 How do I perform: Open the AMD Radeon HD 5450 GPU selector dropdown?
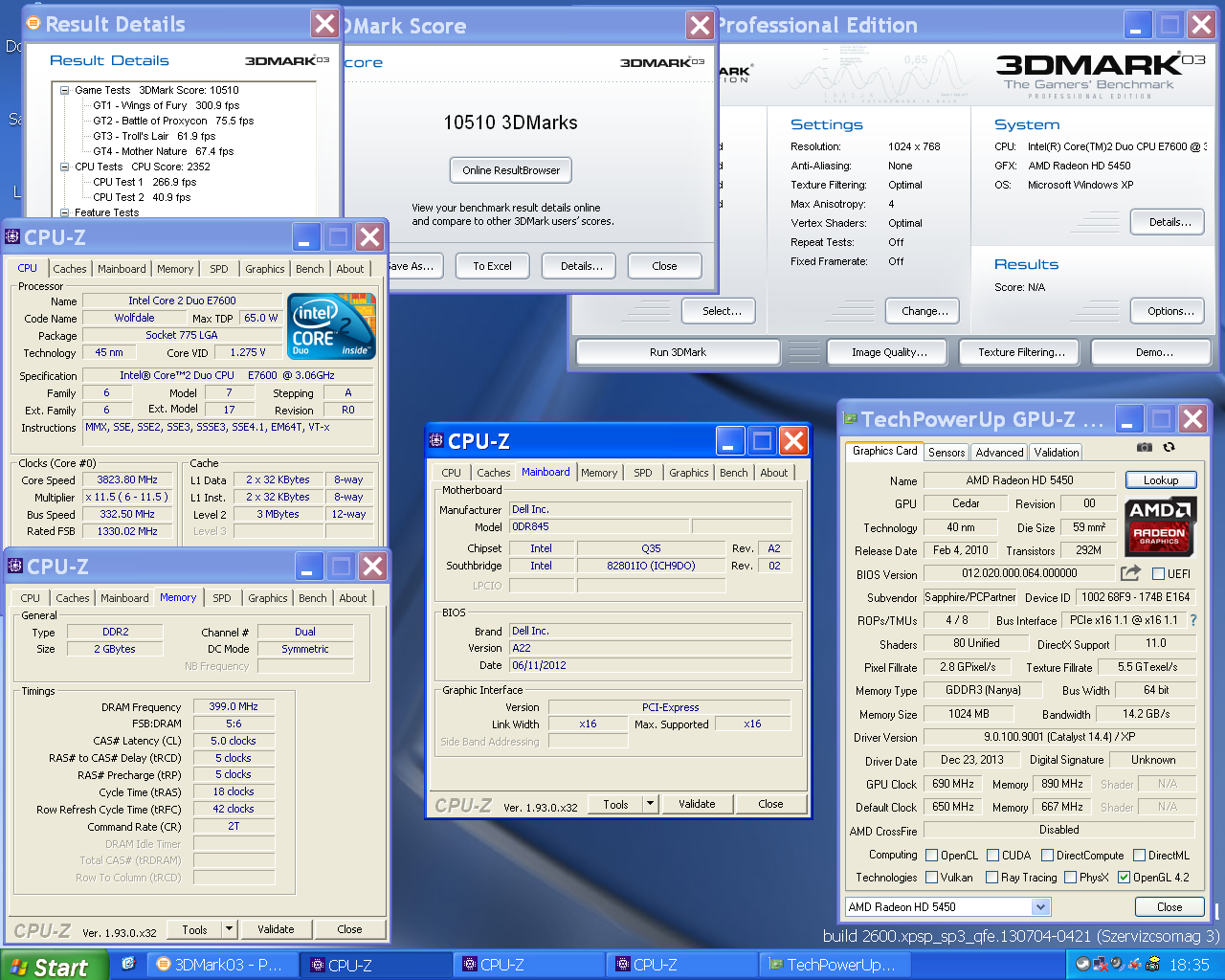coord(1041,906)
